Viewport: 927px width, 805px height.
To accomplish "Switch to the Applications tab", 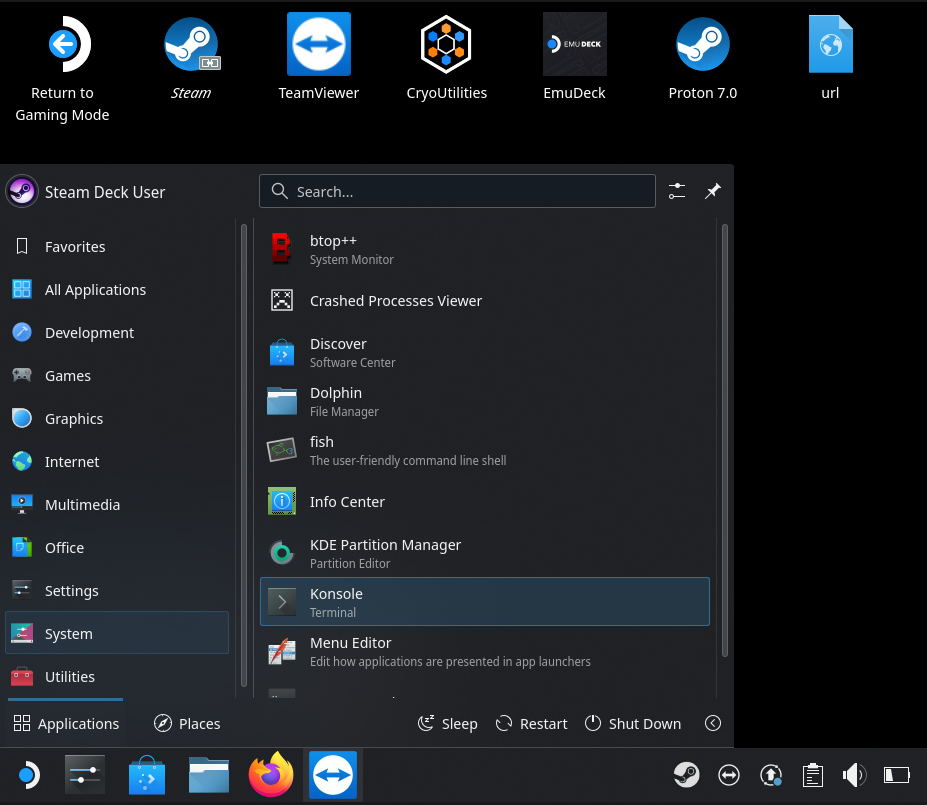I will click(x=66, y=723).
